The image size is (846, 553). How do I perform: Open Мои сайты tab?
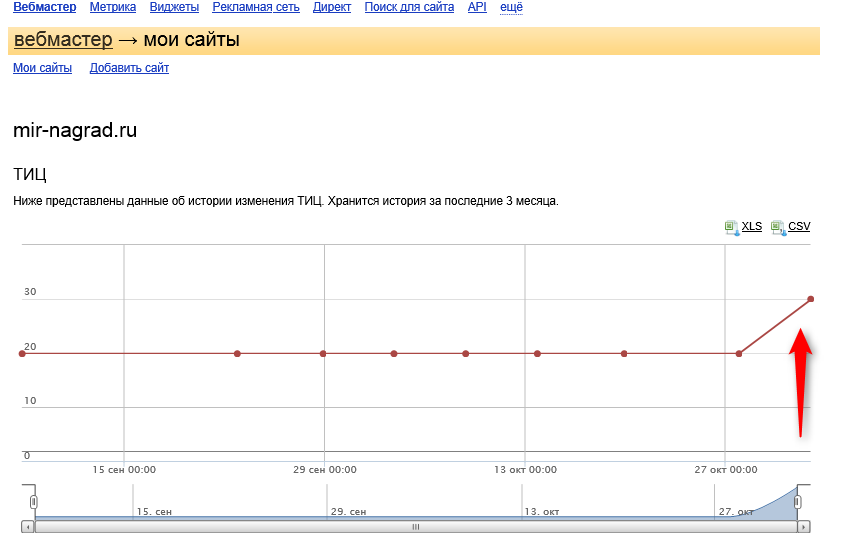tap(42, 68)
